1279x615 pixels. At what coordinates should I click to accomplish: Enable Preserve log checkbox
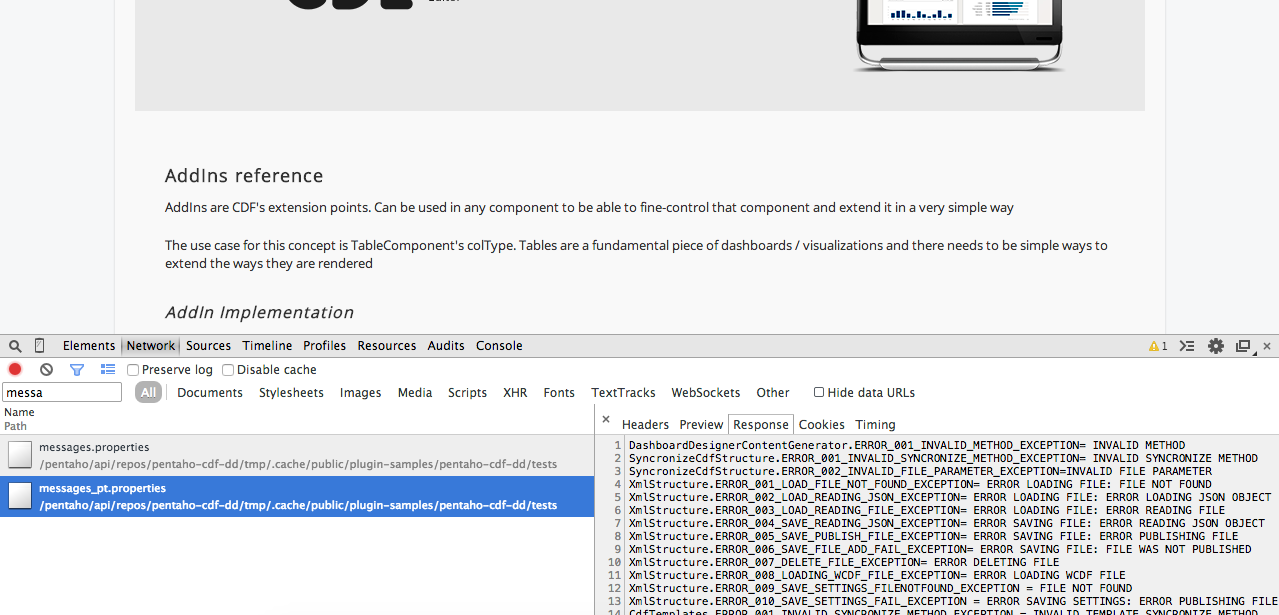(x=133, y=370)
